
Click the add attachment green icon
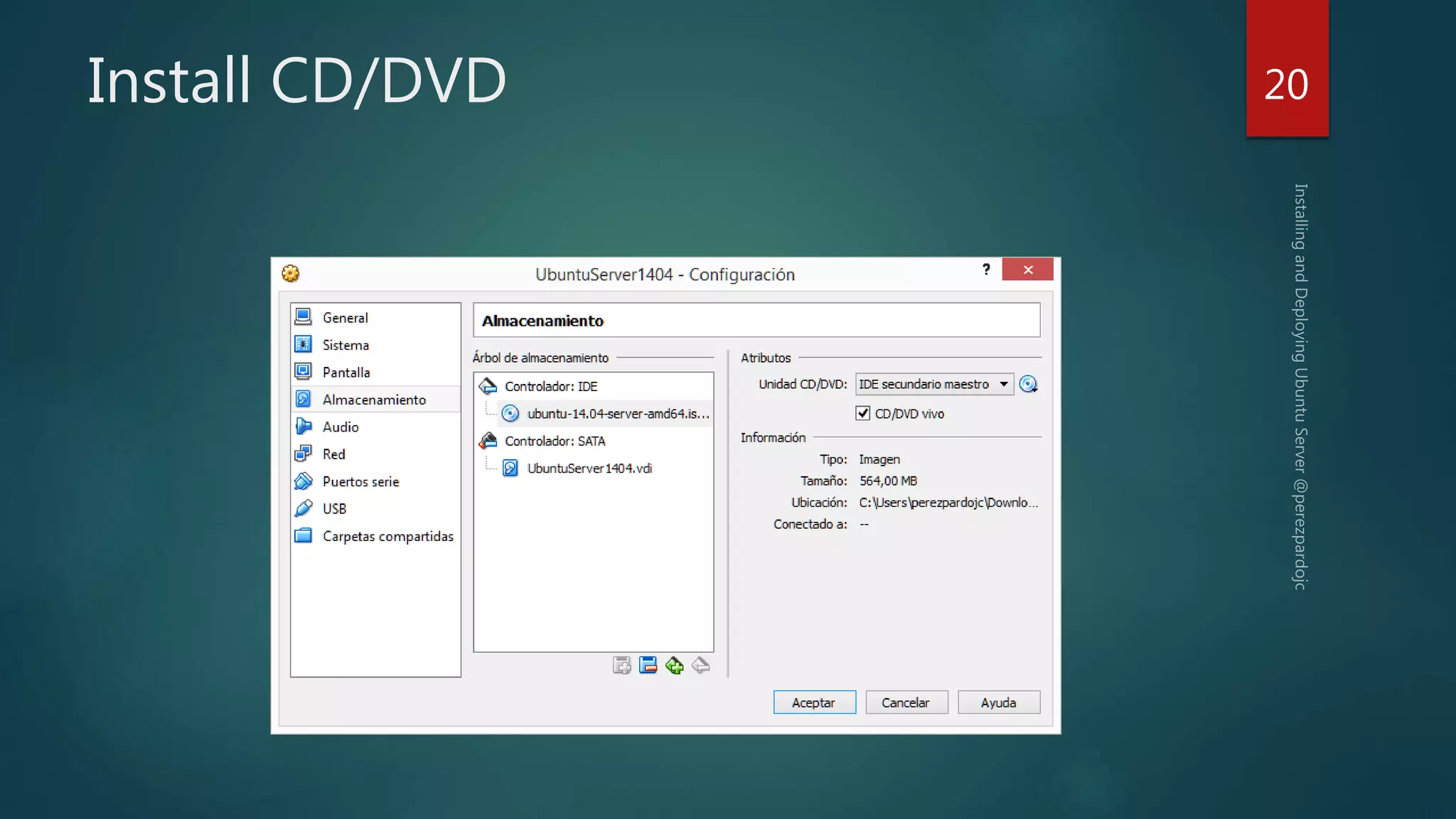pyautogui.click(x=674, y=665)
